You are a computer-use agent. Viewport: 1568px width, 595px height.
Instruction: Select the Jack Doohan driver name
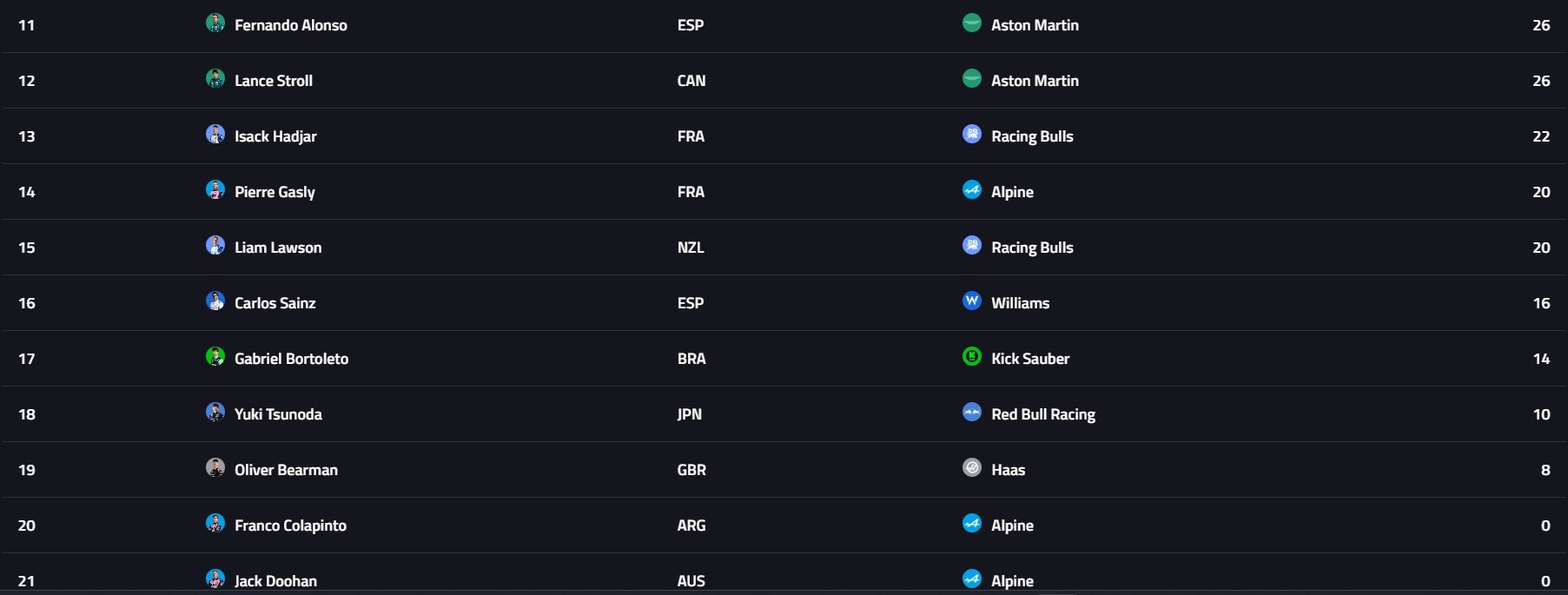pyautogui.click(x=275, y=581)
